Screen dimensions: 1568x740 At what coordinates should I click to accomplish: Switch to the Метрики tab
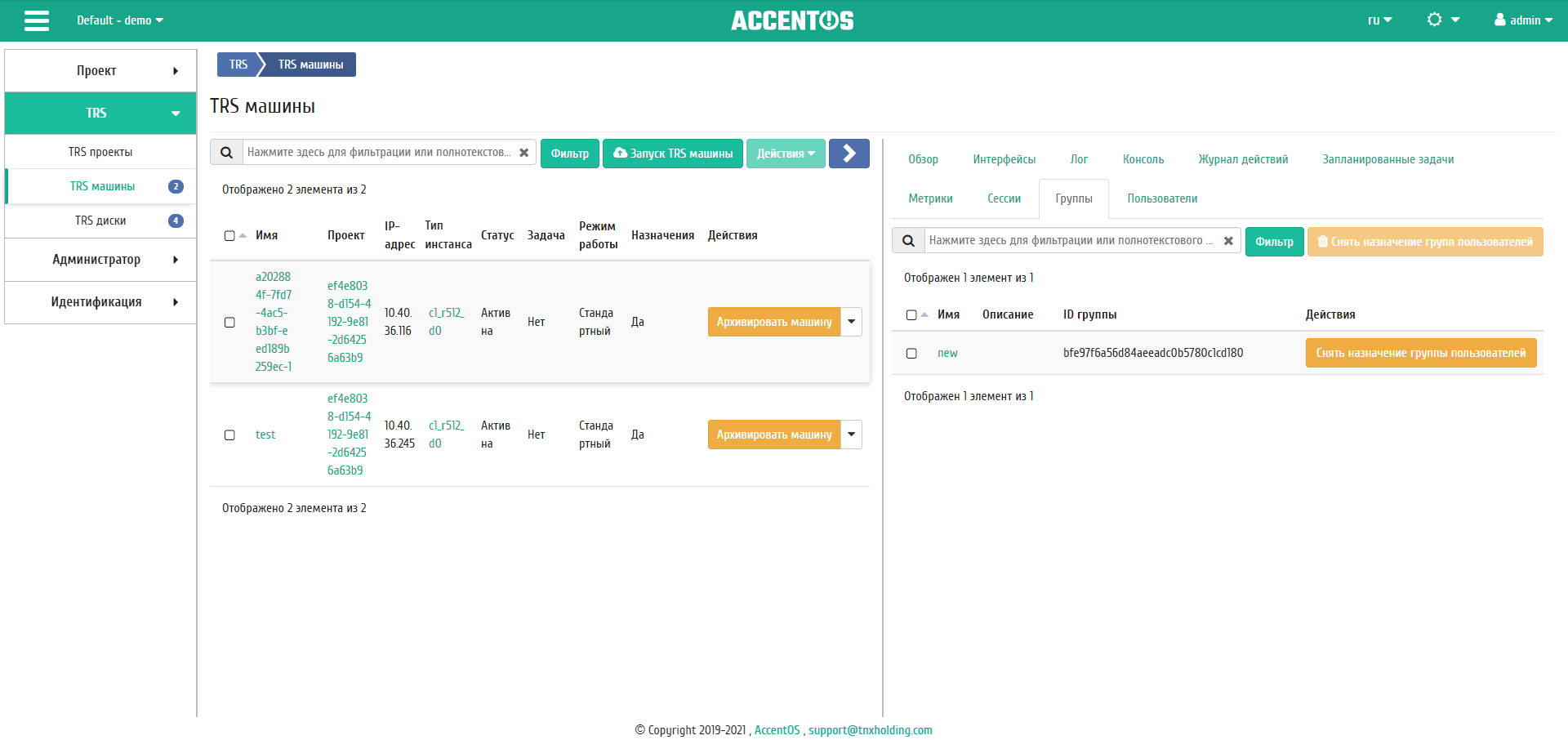pos(930,198)
